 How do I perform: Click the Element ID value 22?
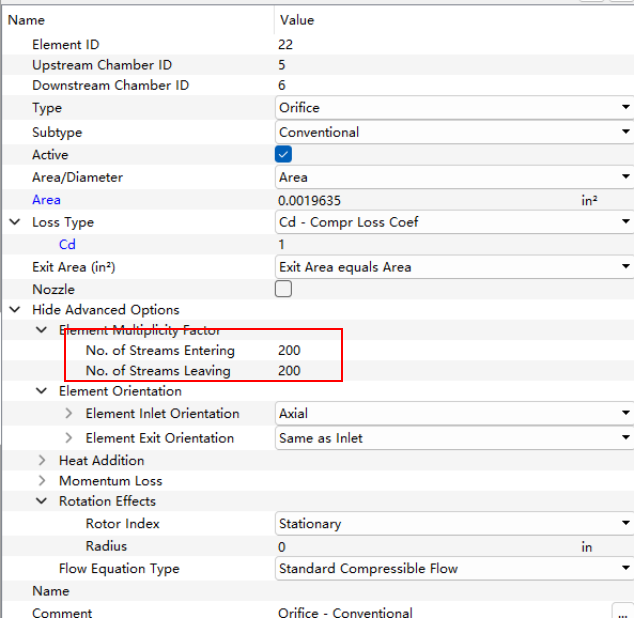pos(286,44)
